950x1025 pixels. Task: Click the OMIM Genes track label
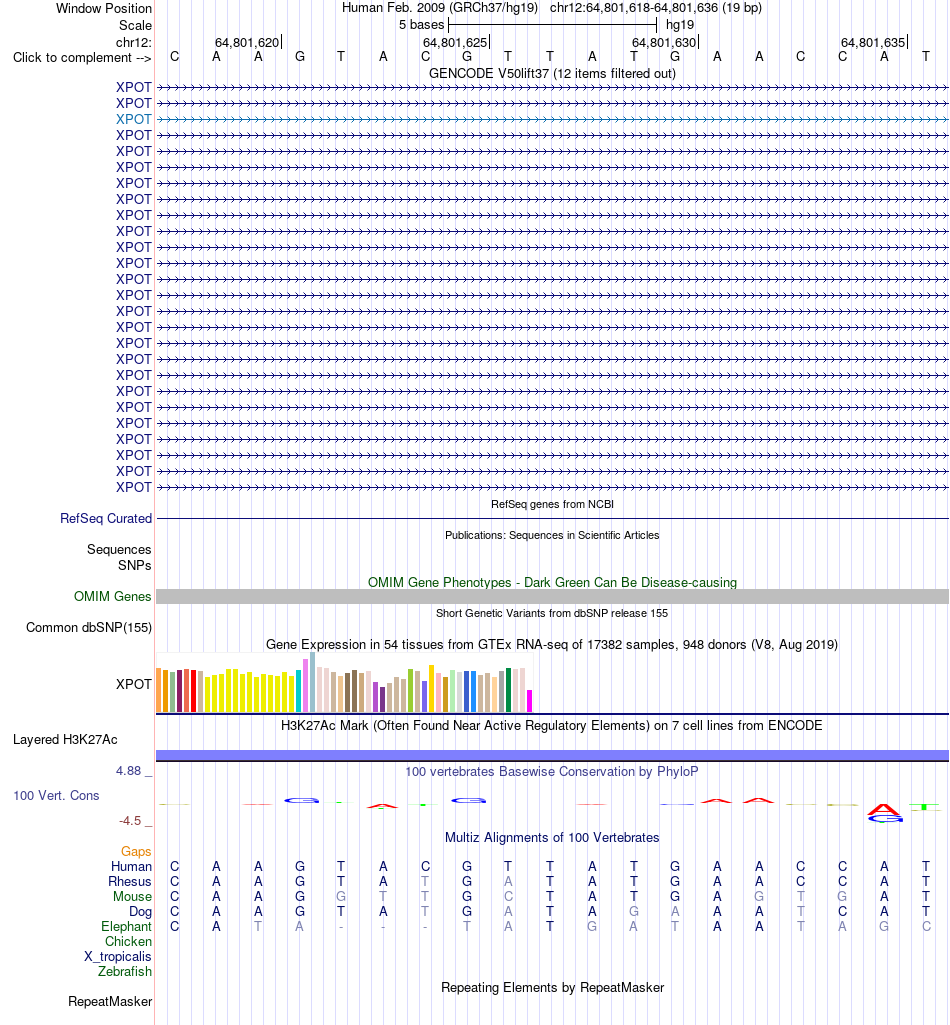coord(112,596)
